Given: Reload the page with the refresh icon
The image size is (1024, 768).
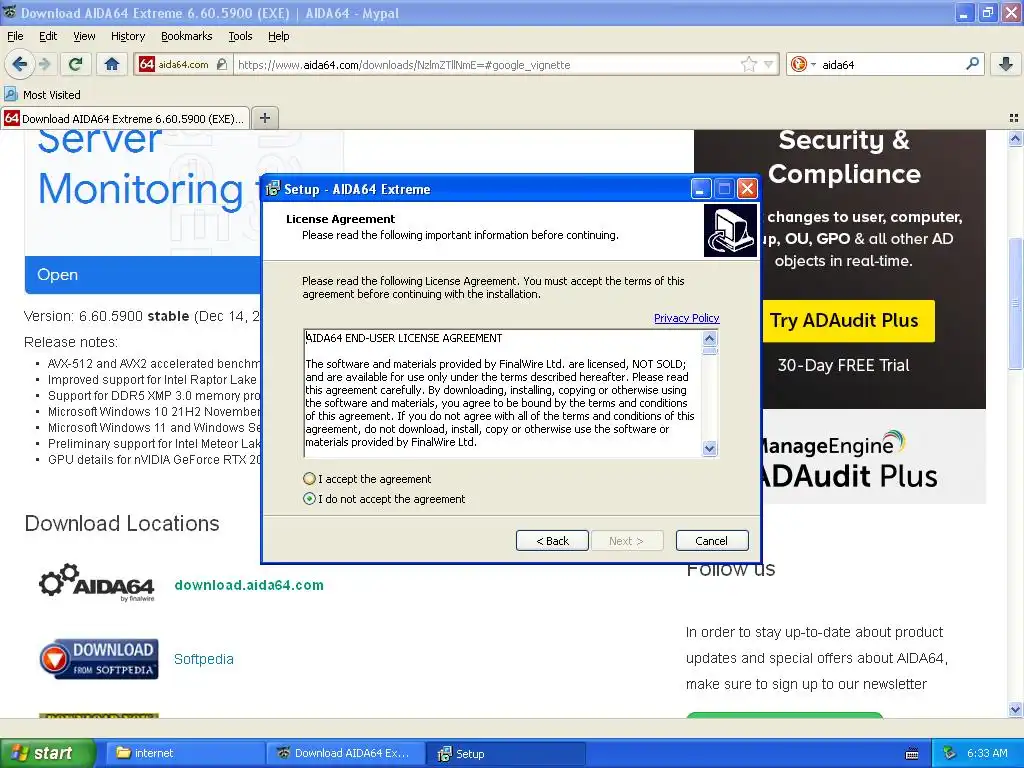Looking at the screenshot, I should (75, 64).
